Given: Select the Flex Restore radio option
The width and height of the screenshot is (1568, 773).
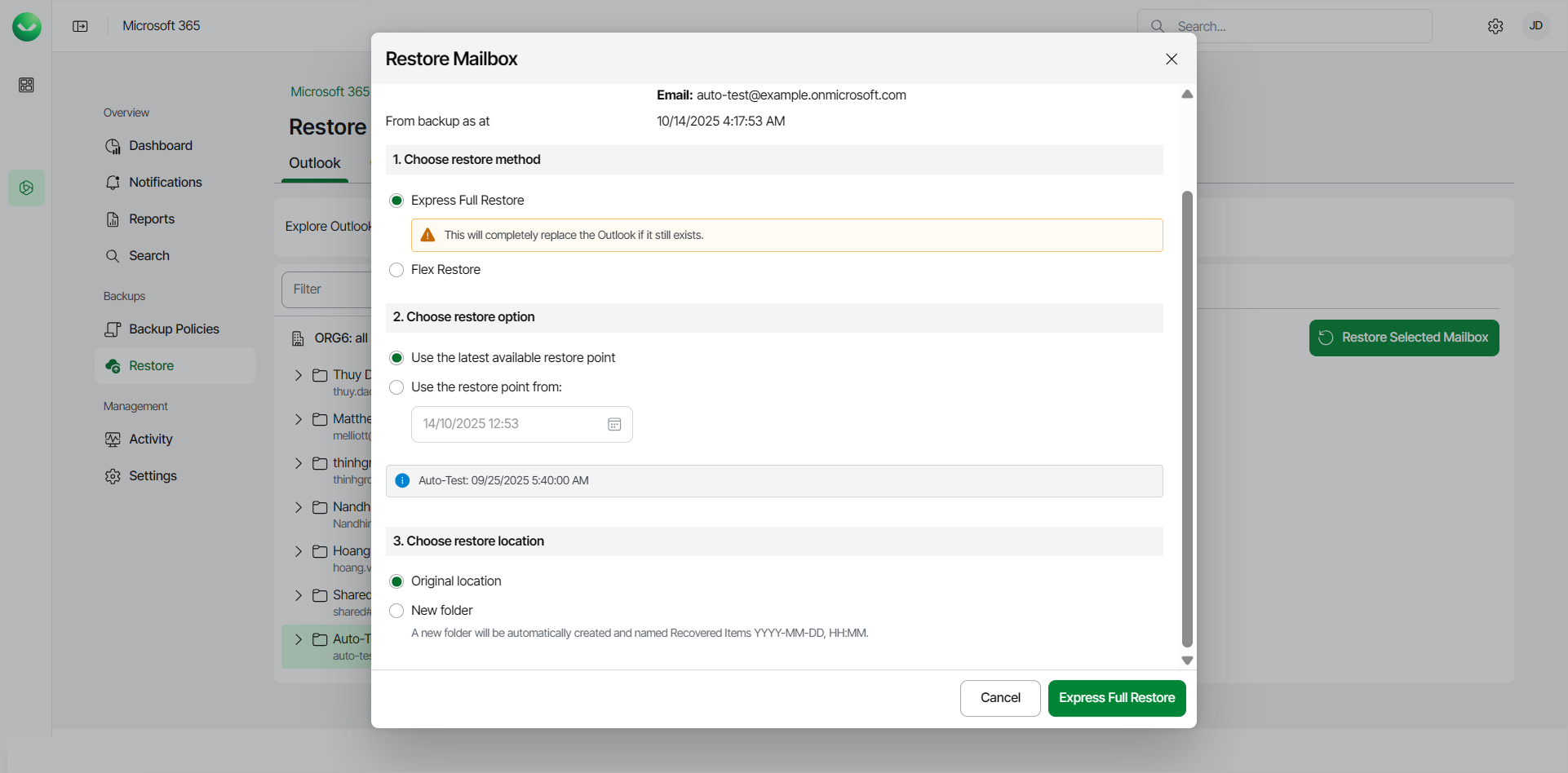Looking at the screenshot, I should [x=396, y=270].
